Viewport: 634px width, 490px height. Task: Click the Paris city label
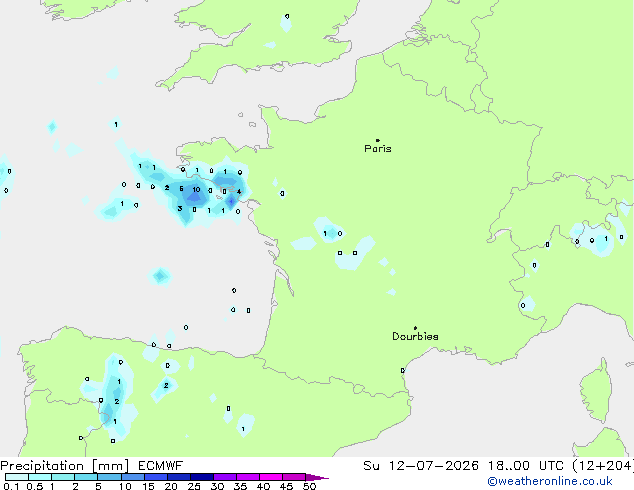coord(378,149)
